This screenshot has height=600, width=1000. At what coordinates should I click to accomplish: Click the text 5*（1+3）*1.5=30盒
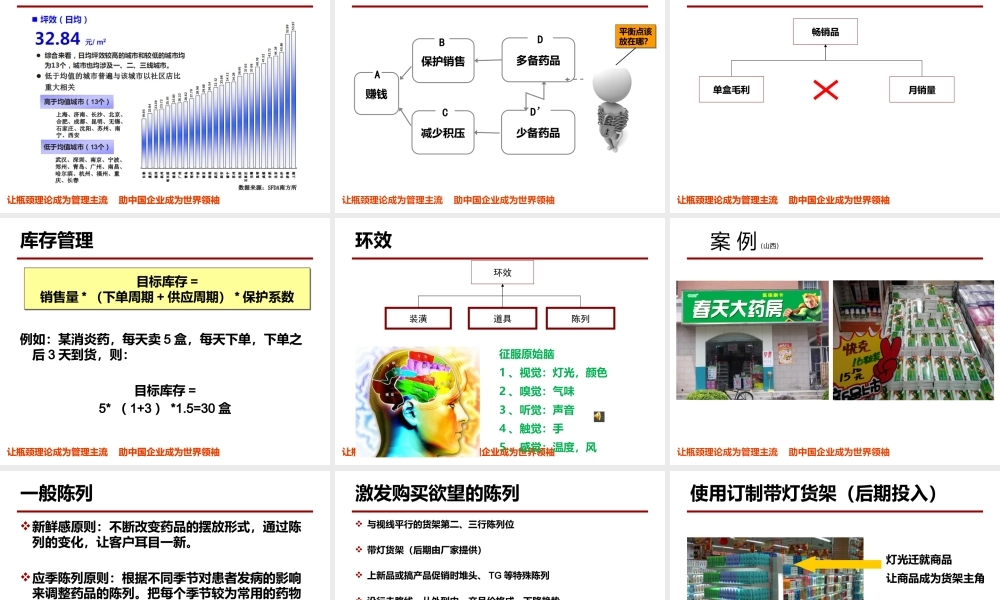165,408
